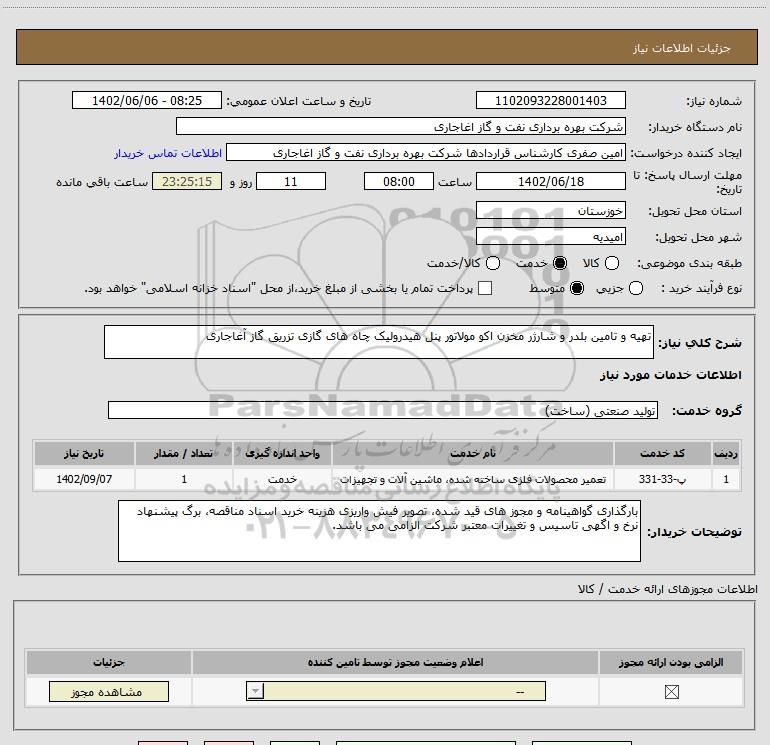Click the جزئیات column header
Screen dimensions: 770x745
109,662
